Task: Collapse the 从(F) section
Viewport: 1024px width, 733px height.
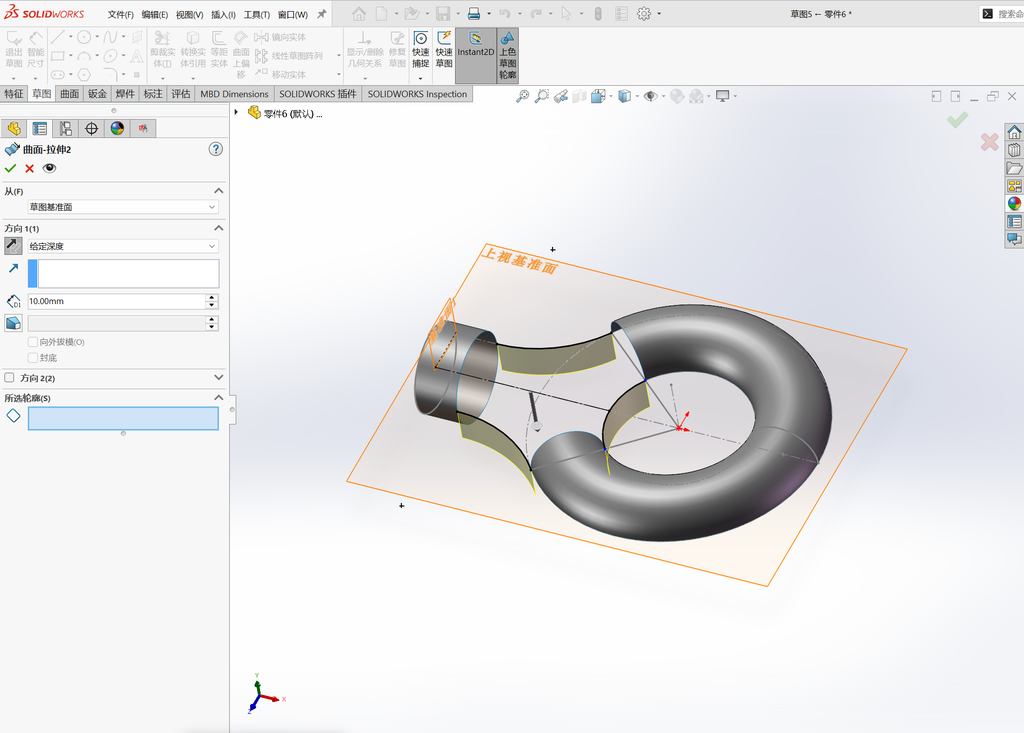Action: 219,191
